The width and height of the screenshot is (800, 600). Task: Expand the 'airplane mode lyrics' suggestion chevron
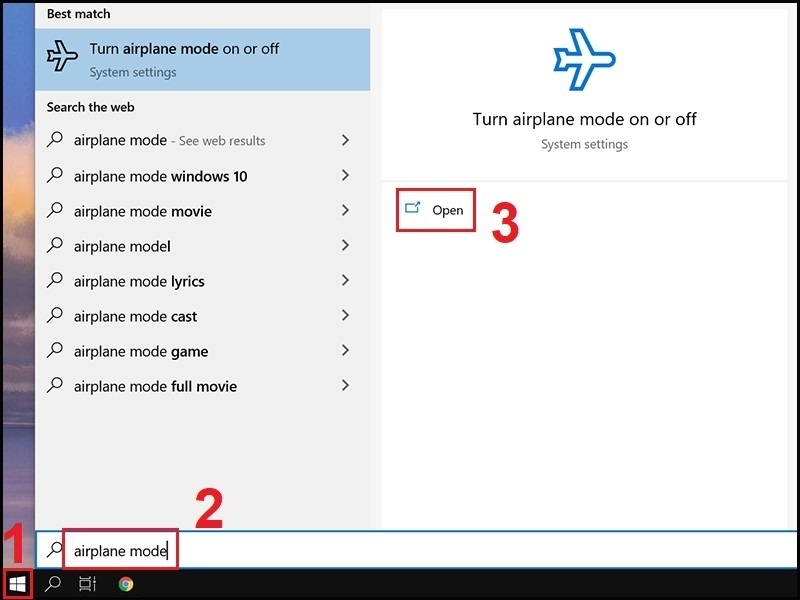(345, 281)
